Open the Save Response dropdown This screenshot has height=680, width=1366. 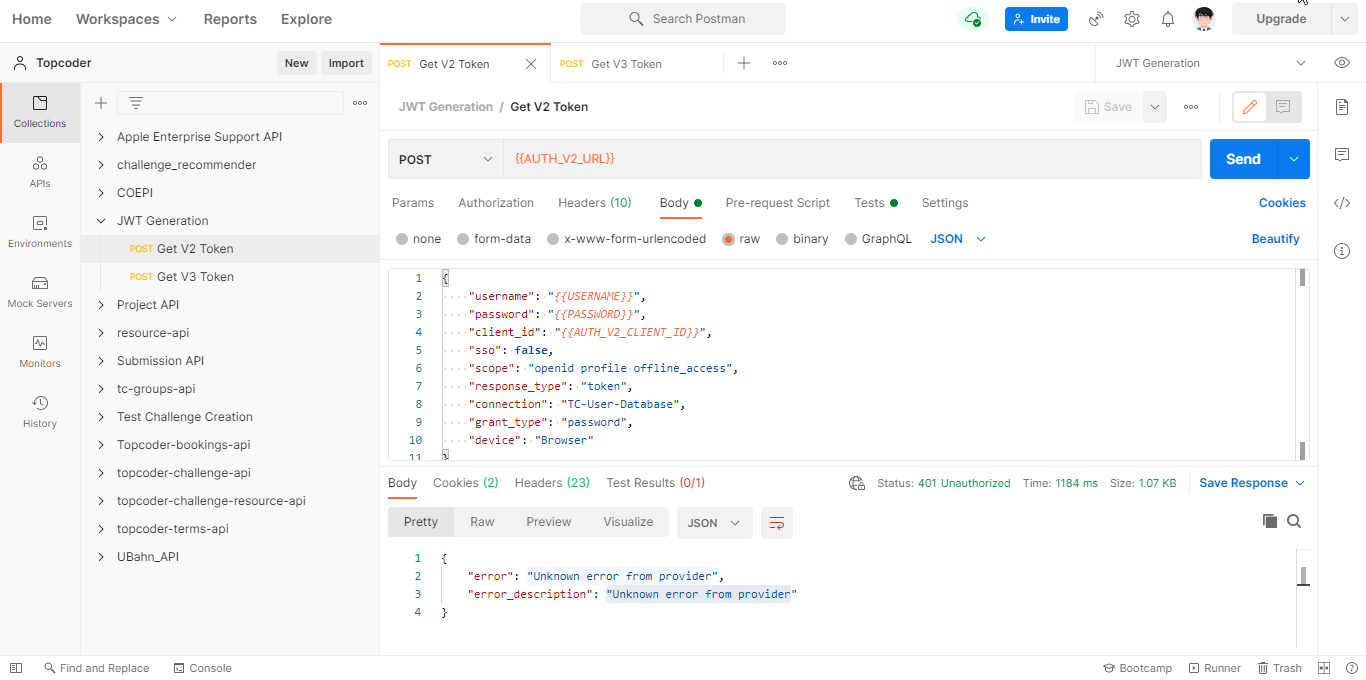tap(1252, 483)
